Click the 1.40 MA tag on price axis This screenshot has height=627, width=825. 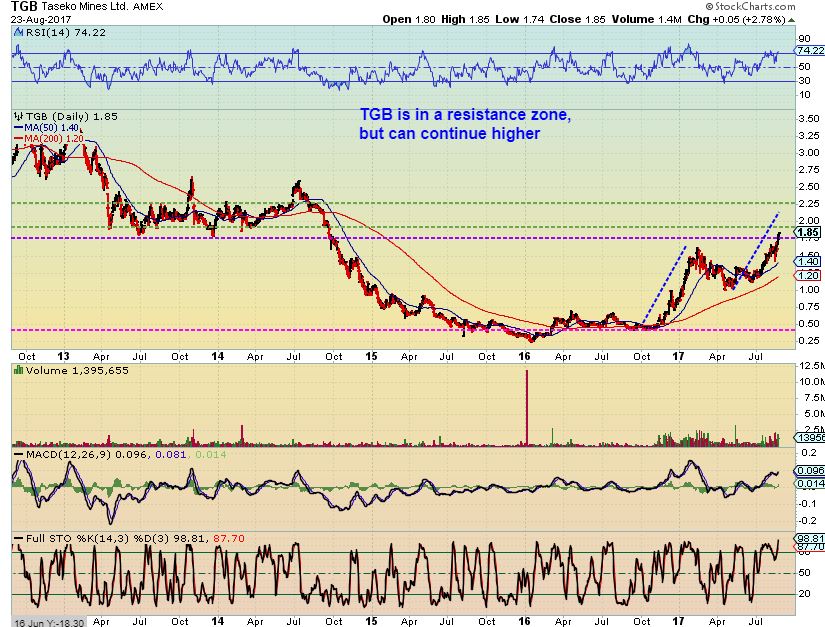808,261
